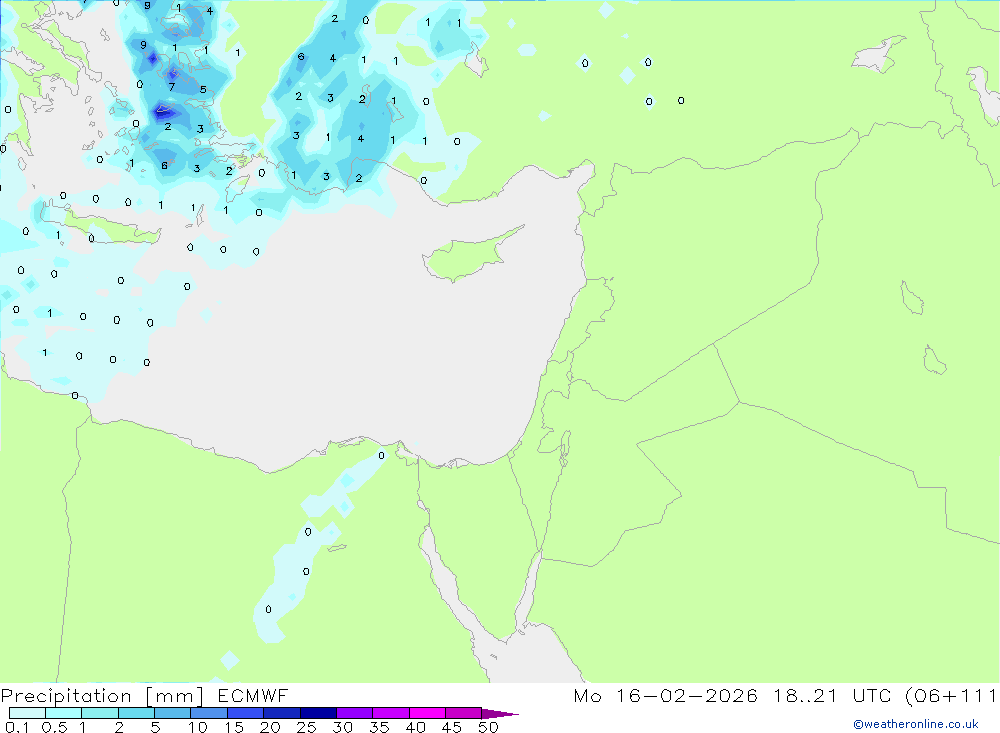This screenshot has height=733, width=1000.
Task: Click the 'Precipitation' title text
Action: click(66, 696)
